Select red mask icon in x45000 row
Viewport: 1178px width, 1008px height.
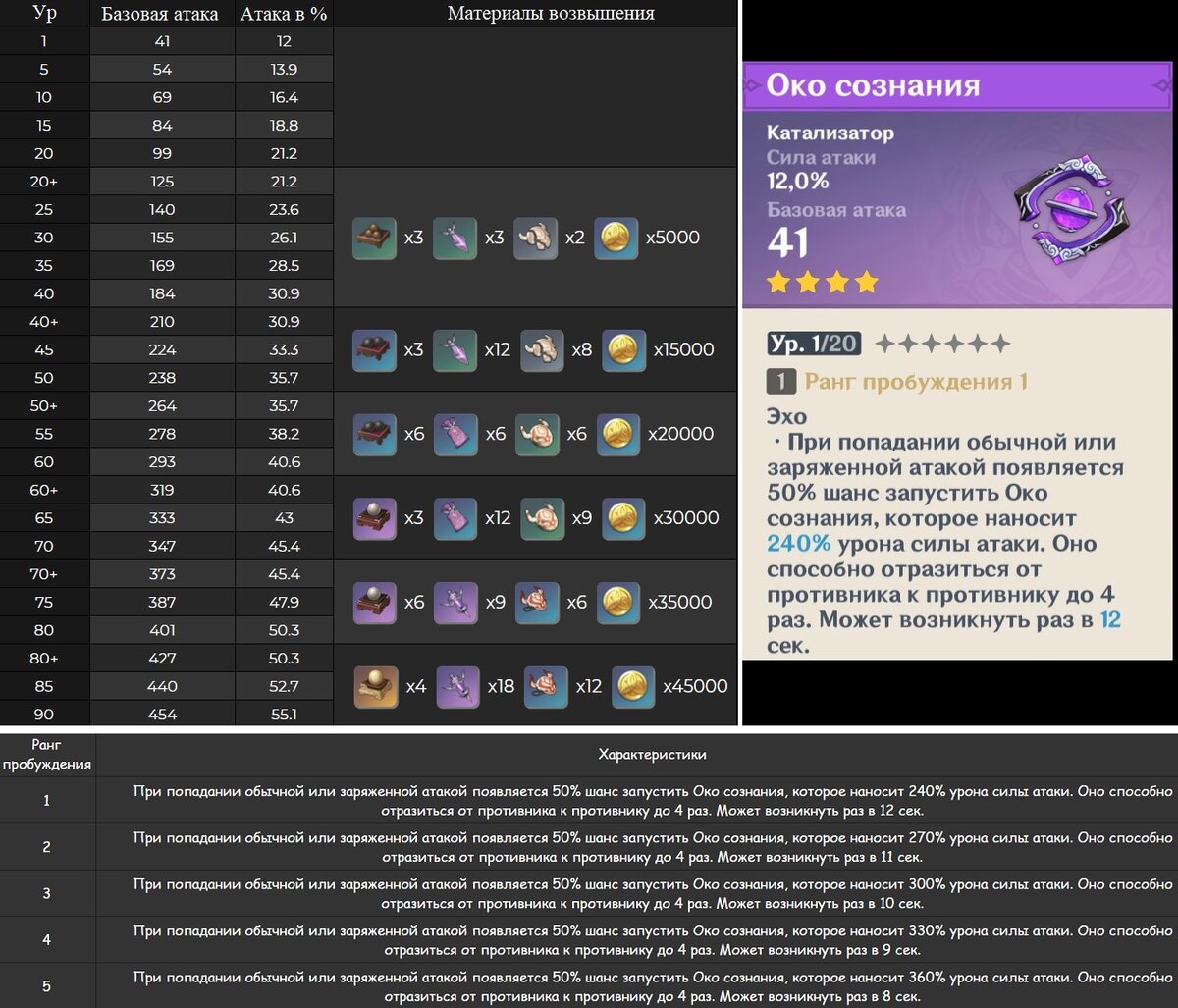point(546,687)
